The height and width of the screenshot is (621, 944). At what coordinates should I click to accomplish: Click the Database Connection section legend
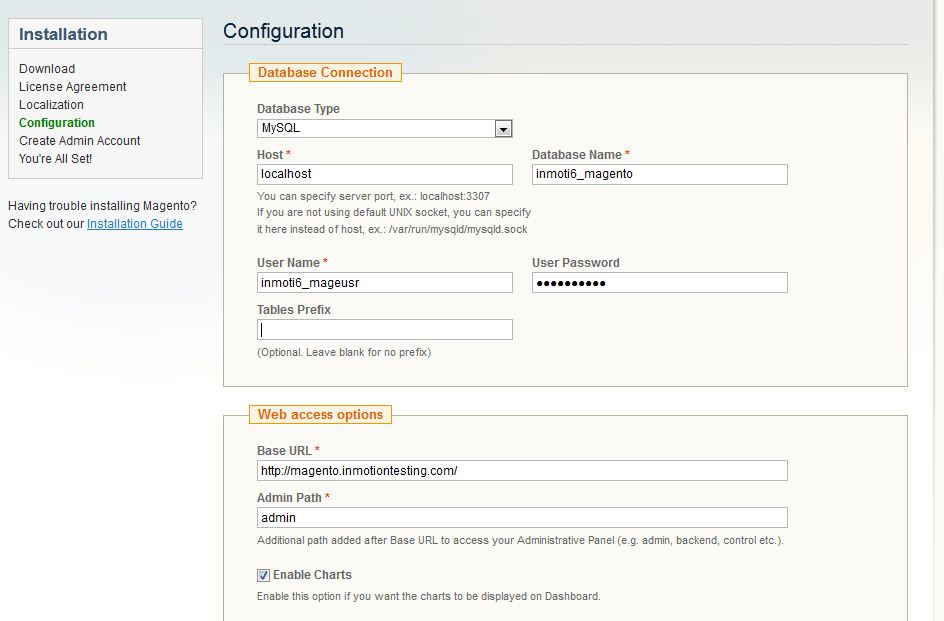pyautogui.click(x=325, y=73)
